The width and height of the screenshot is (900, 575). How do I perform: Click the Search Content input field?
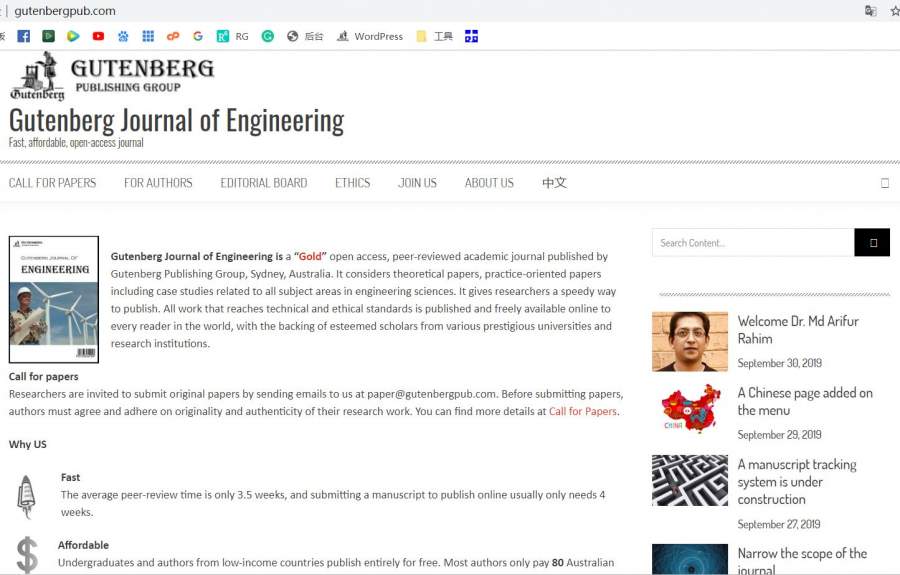(753, 242)
